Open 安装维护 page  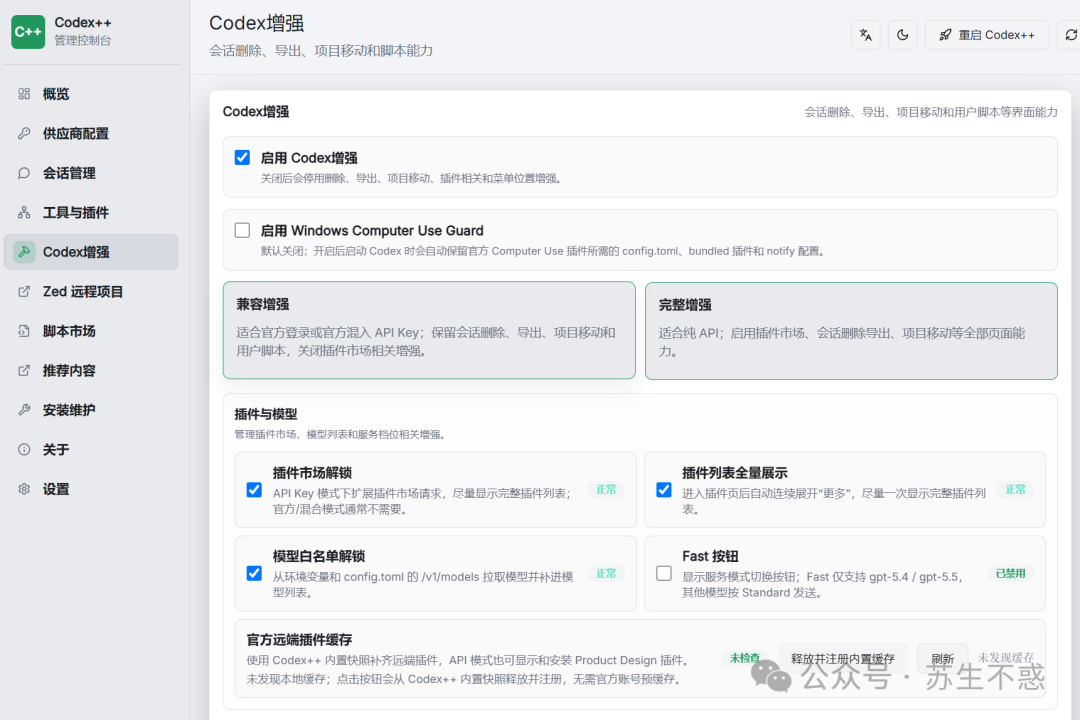[91, 410]
